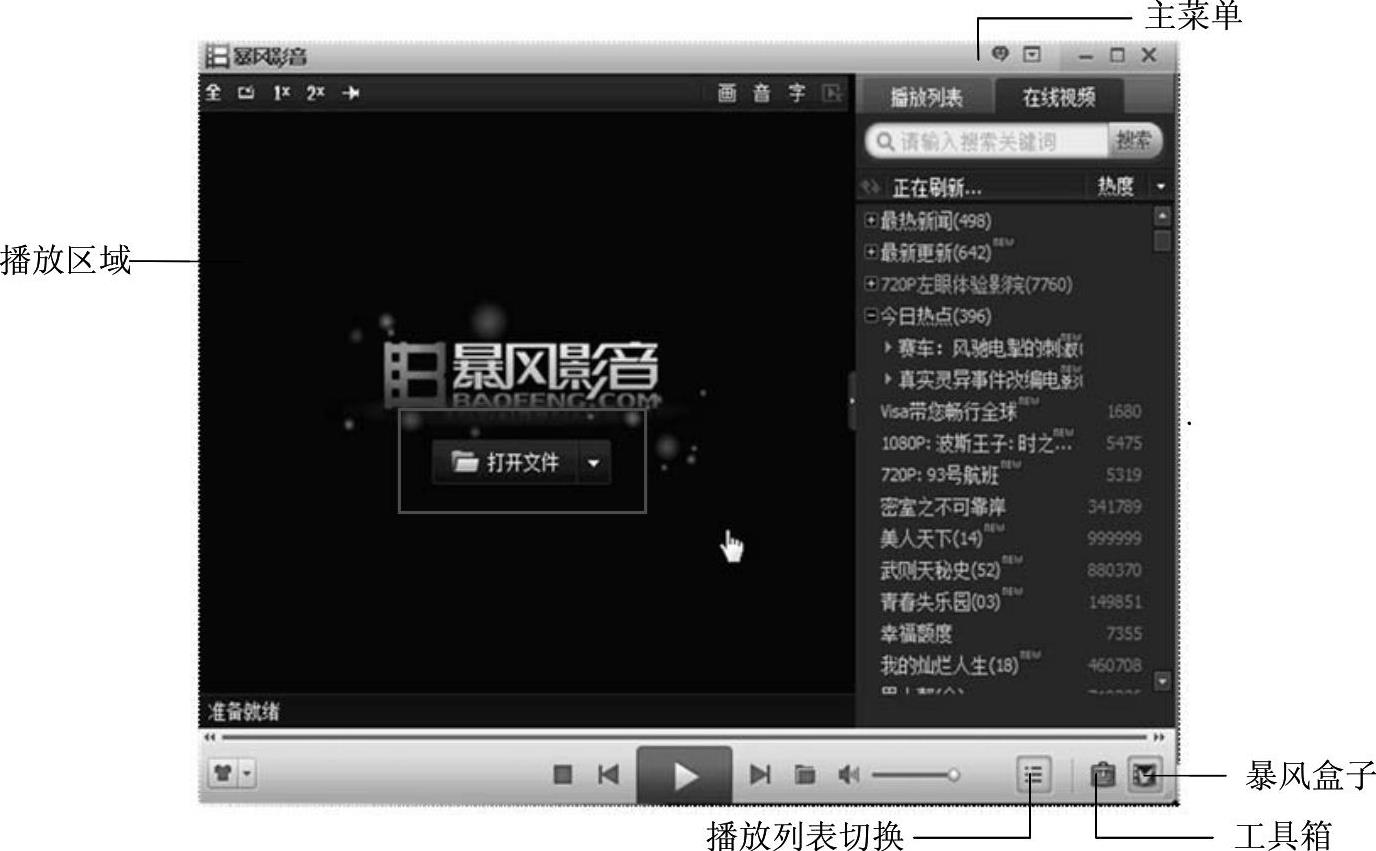Click the scroll-down arrow of video list
Image resolution: width=1376 pixels, height=851 pixels.
coord(1162,681)
